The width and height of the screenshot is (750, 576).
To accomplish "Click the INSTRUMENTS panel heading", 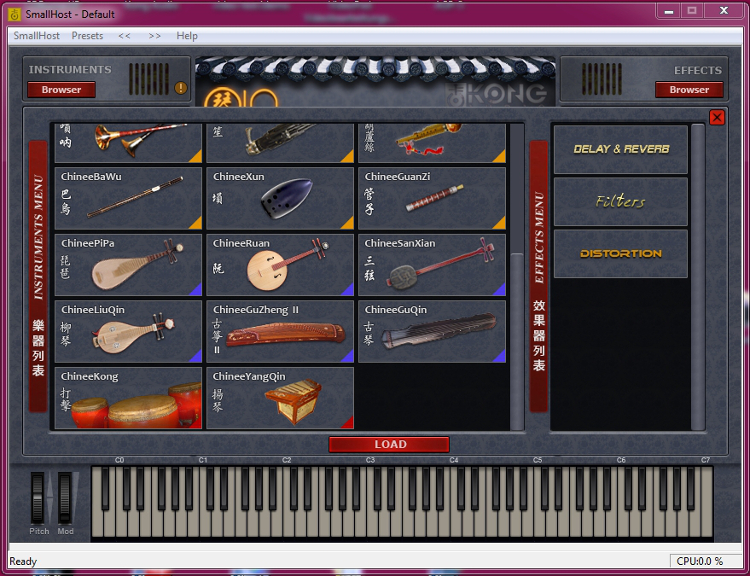I will coord(70,69).
